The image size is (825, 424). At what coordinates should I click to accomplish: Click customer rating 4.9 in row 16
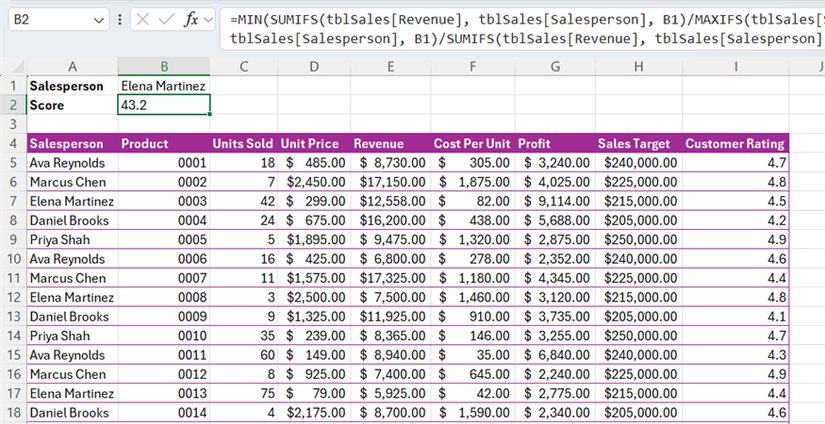point(777,375)
